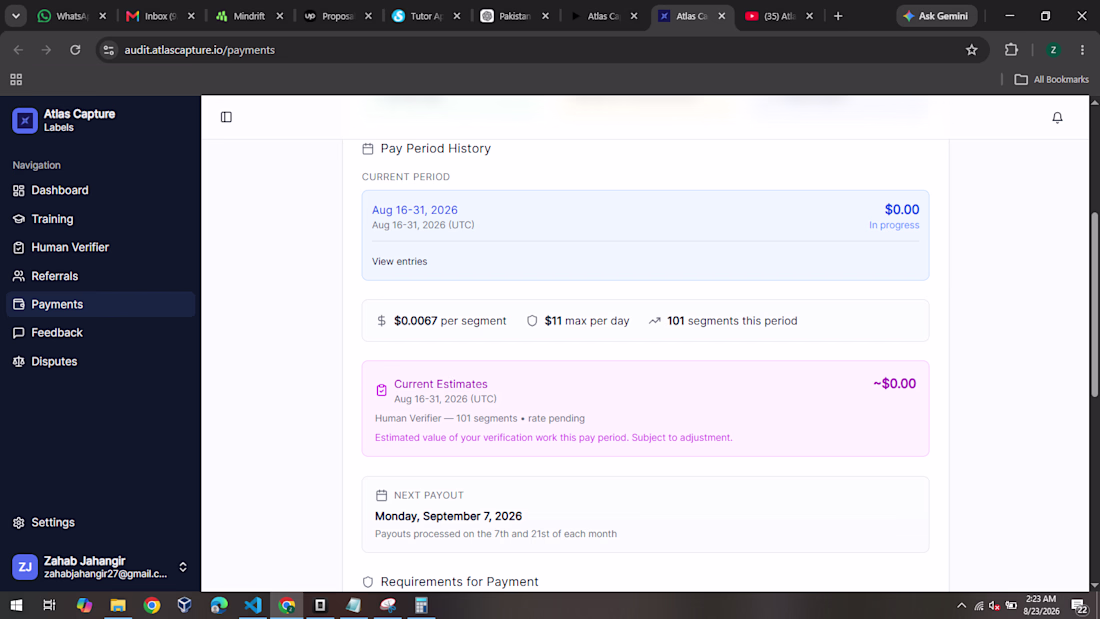Open File Explorer from the taskbar
This screenshot has height=619, width=1100.
(x=118, y=605)
